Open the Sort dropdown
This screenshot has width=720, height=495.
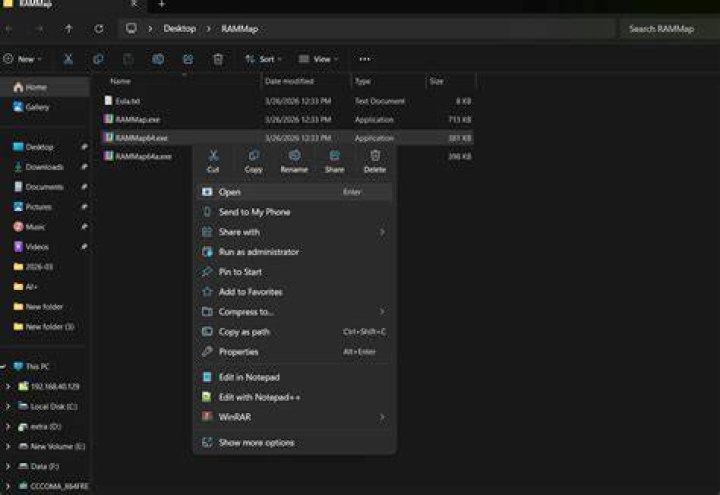[263, 59]
